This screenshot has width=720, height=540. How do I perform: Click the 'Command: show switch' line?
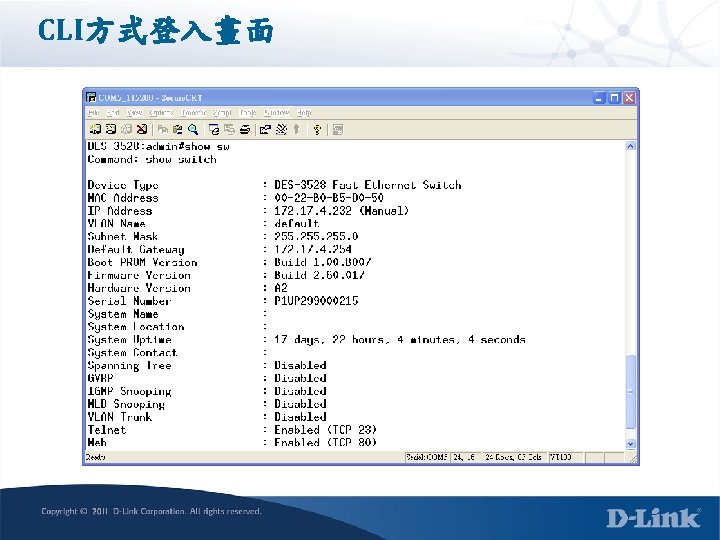pos(152,159)
